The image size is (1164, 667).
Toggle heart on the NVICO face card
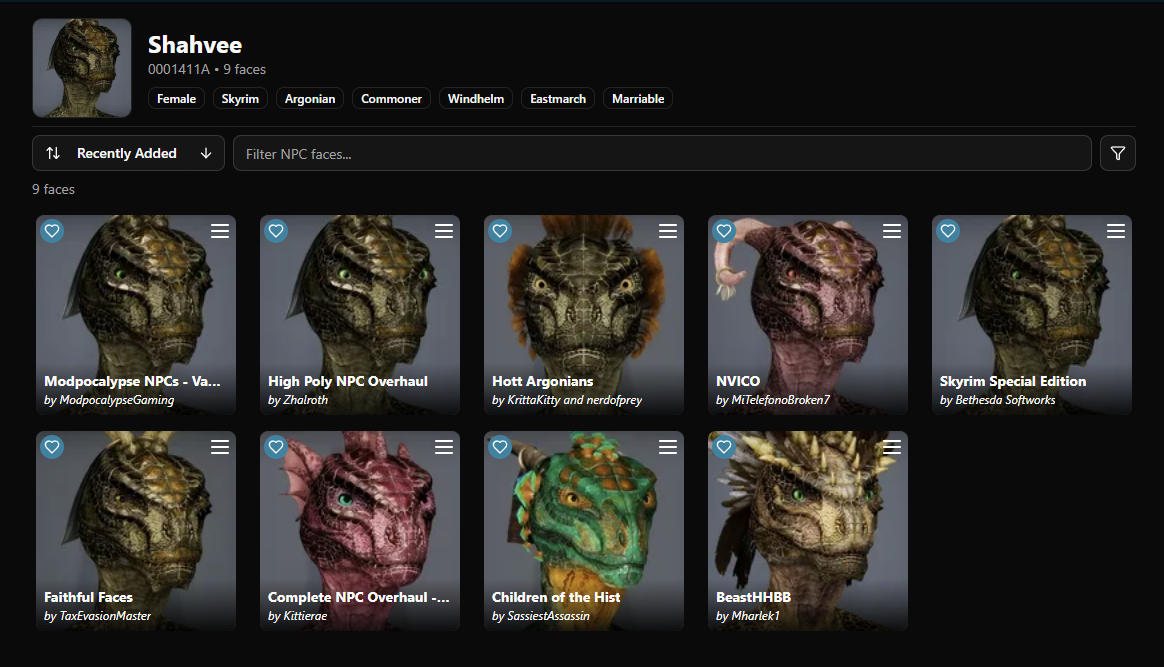tap(725, 231)
